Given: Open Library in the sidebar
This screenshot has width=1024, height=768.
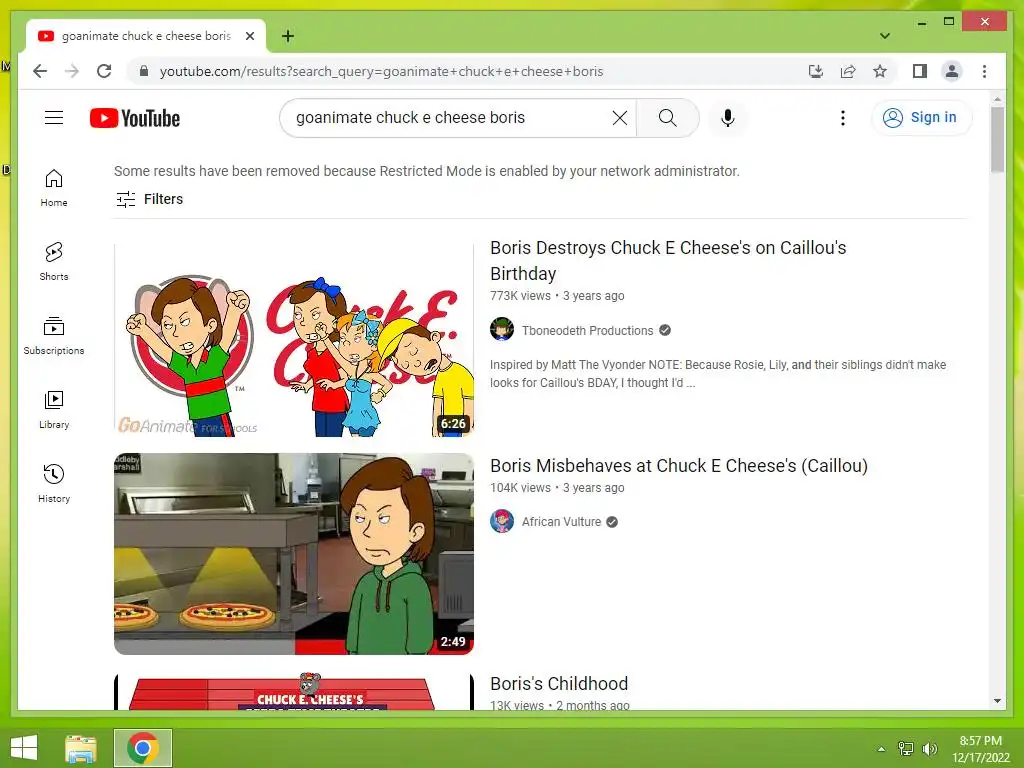Looking at the screenshot, I should [x=54, y=409].
